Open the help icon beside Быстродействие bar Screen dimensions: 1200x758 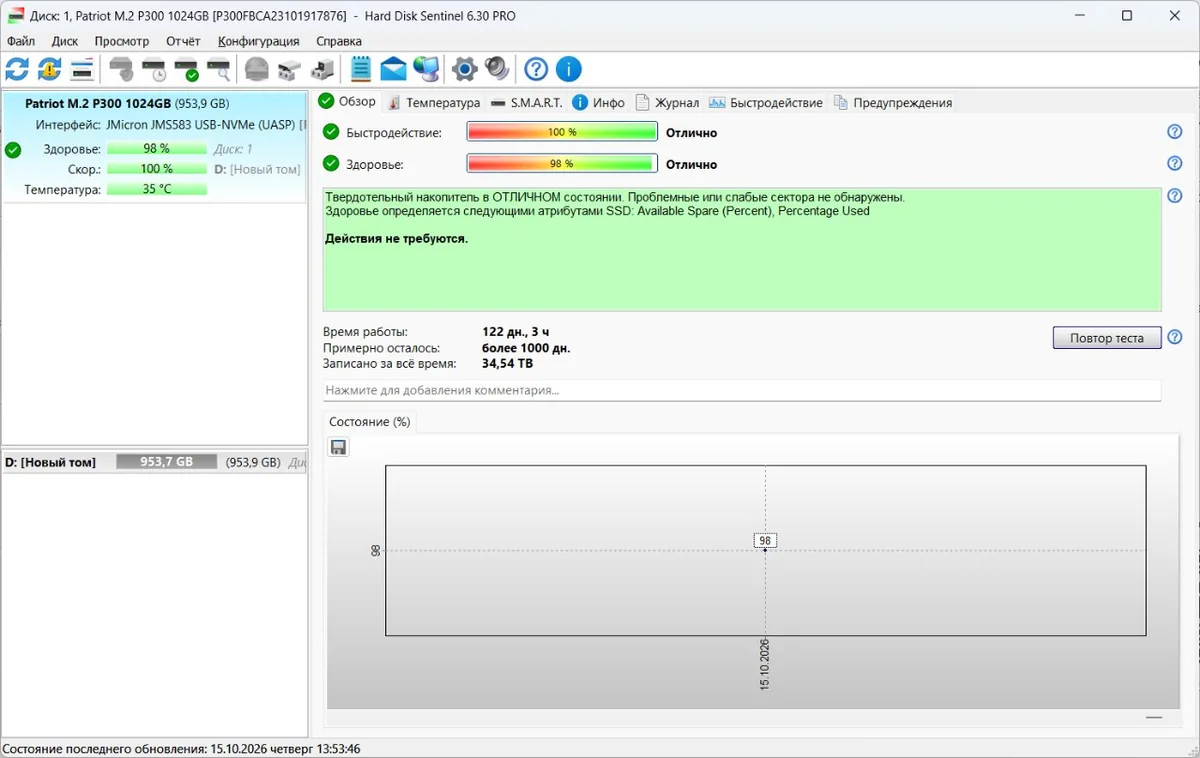tap(1175, 132)
